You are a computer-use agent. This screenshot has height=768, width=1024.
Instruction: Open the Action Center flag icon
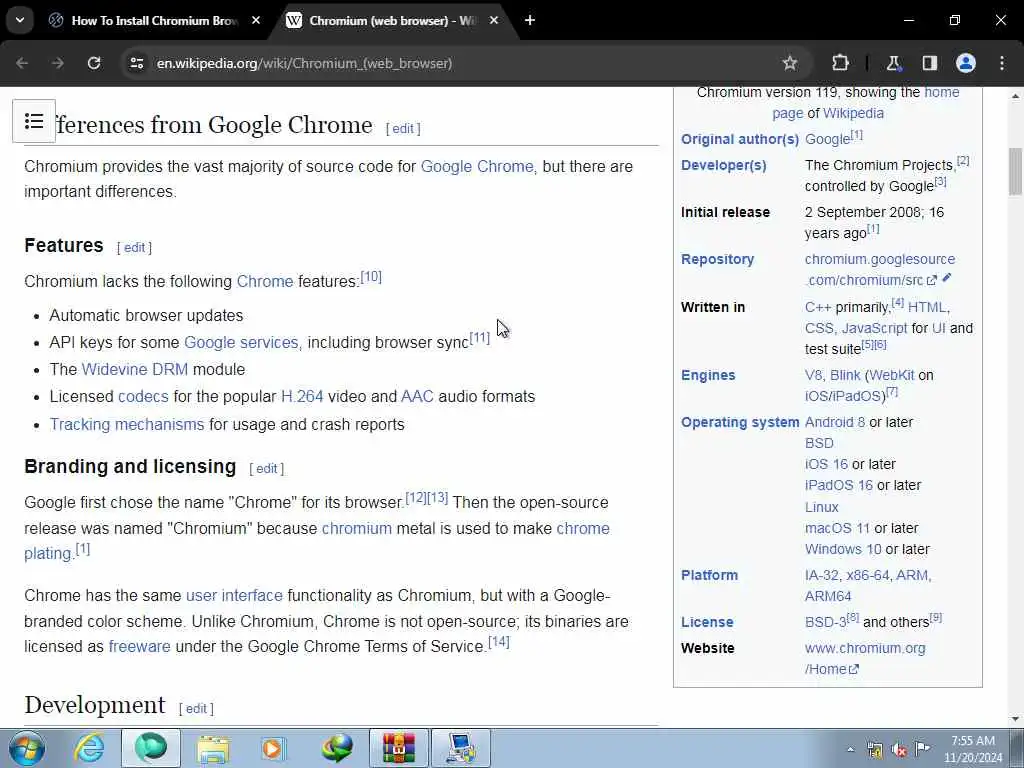[x=922, y=749]
